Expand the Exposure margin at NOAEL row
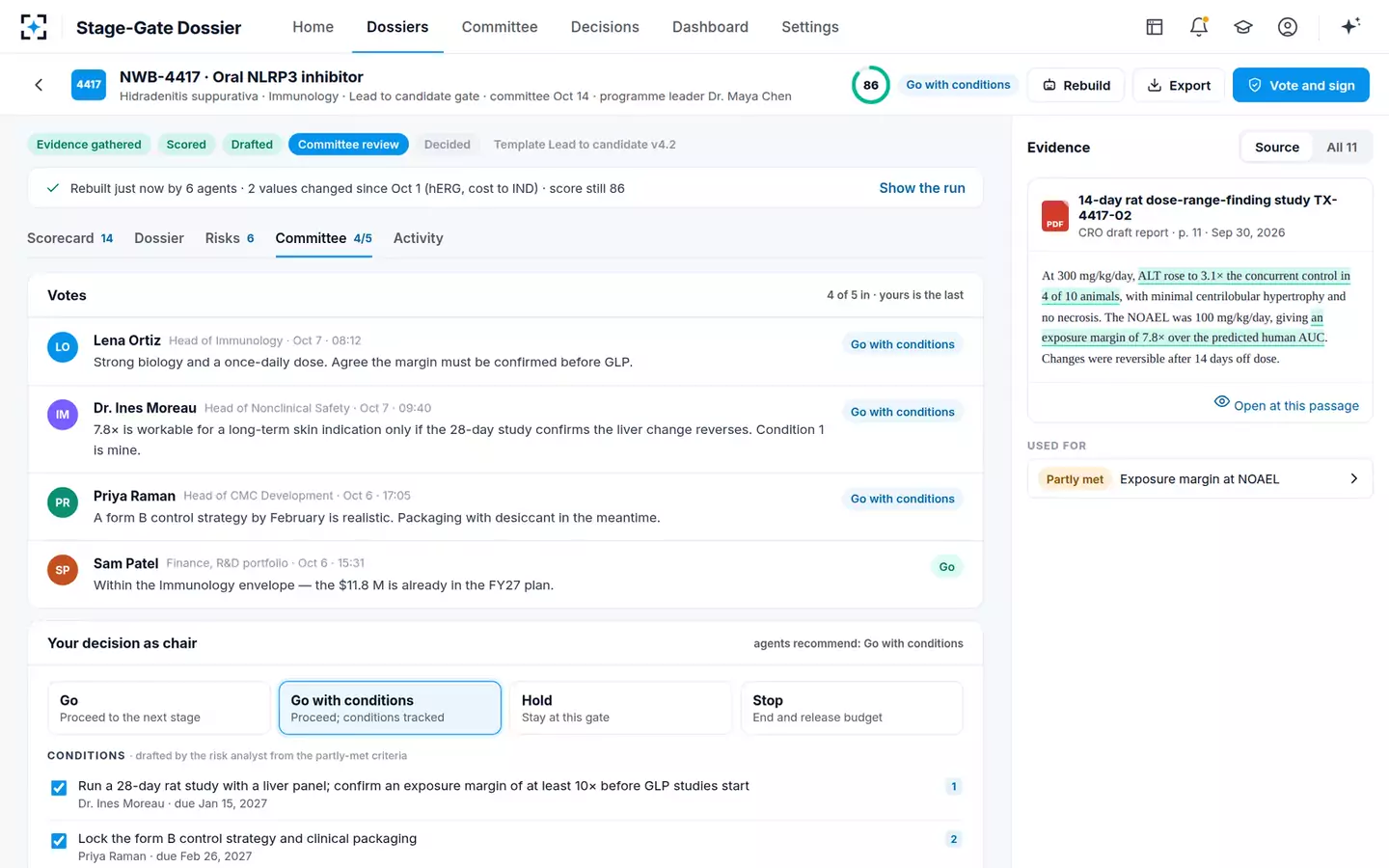1389x868 pixels. (x=1200, y=479)
